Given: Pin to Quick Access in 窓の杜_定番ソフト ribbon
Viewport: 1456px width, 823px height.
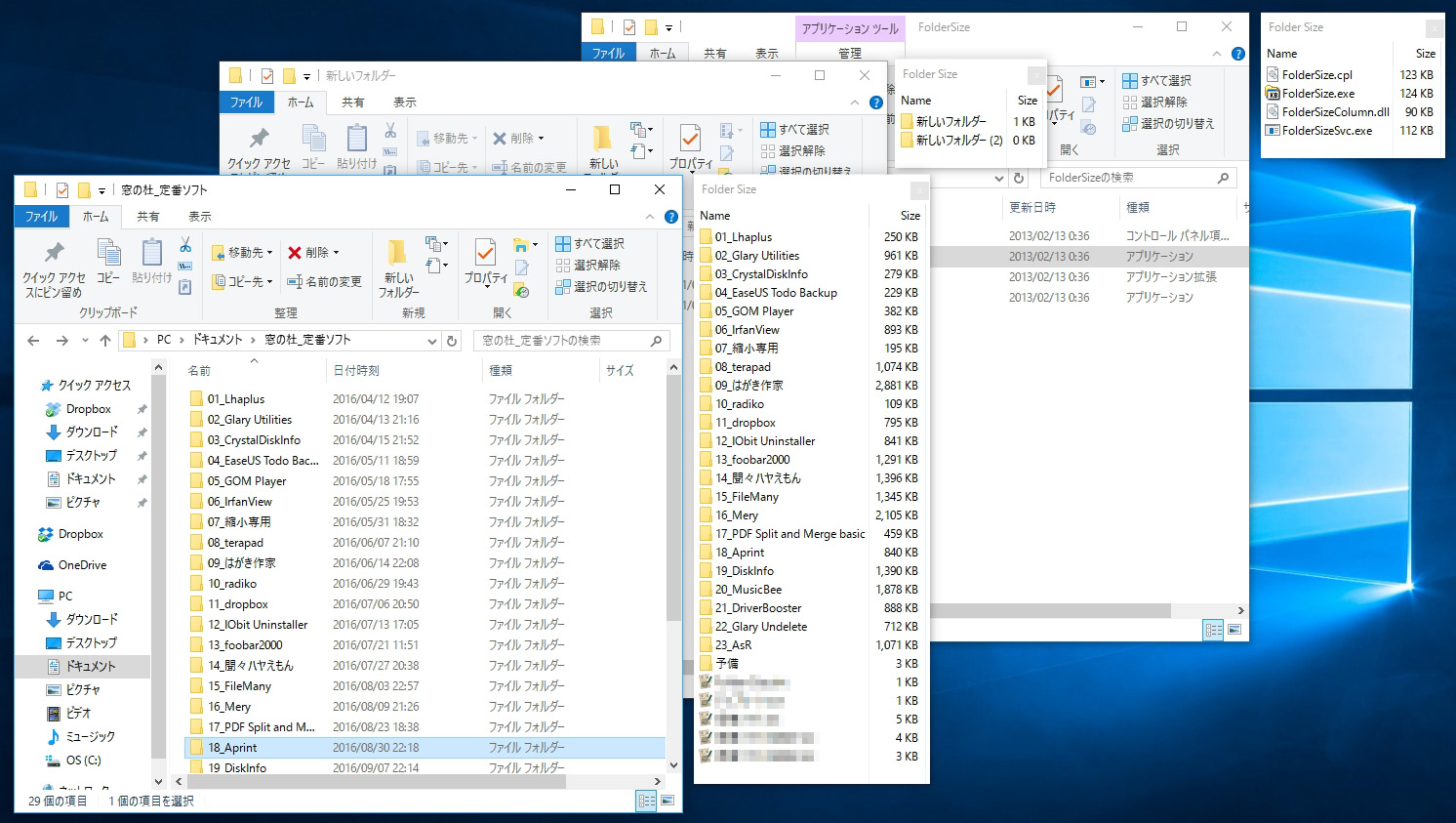Looking at the screenshot, I should (x=54, y=267).
